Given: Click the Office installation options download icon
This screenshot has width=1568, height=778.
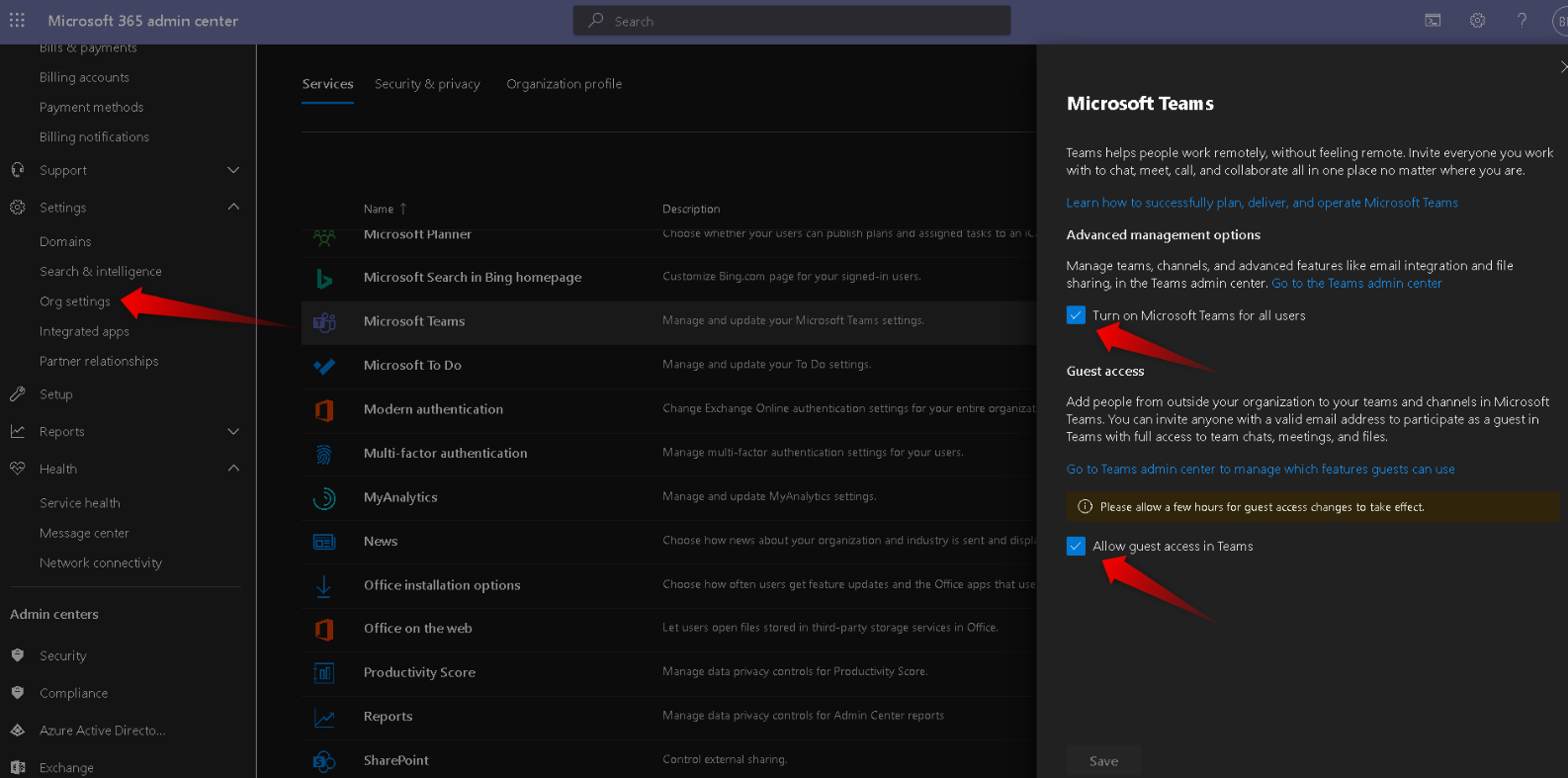Looking at the screenshot, I should pos(323,585).
